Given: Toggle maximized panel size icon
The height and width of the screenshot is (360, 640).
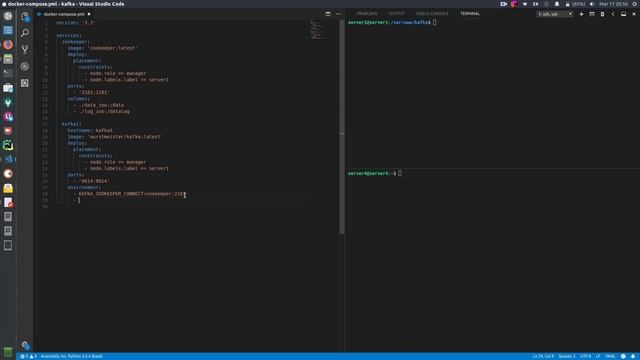Looking at the screenshot, I should [623, 14].
